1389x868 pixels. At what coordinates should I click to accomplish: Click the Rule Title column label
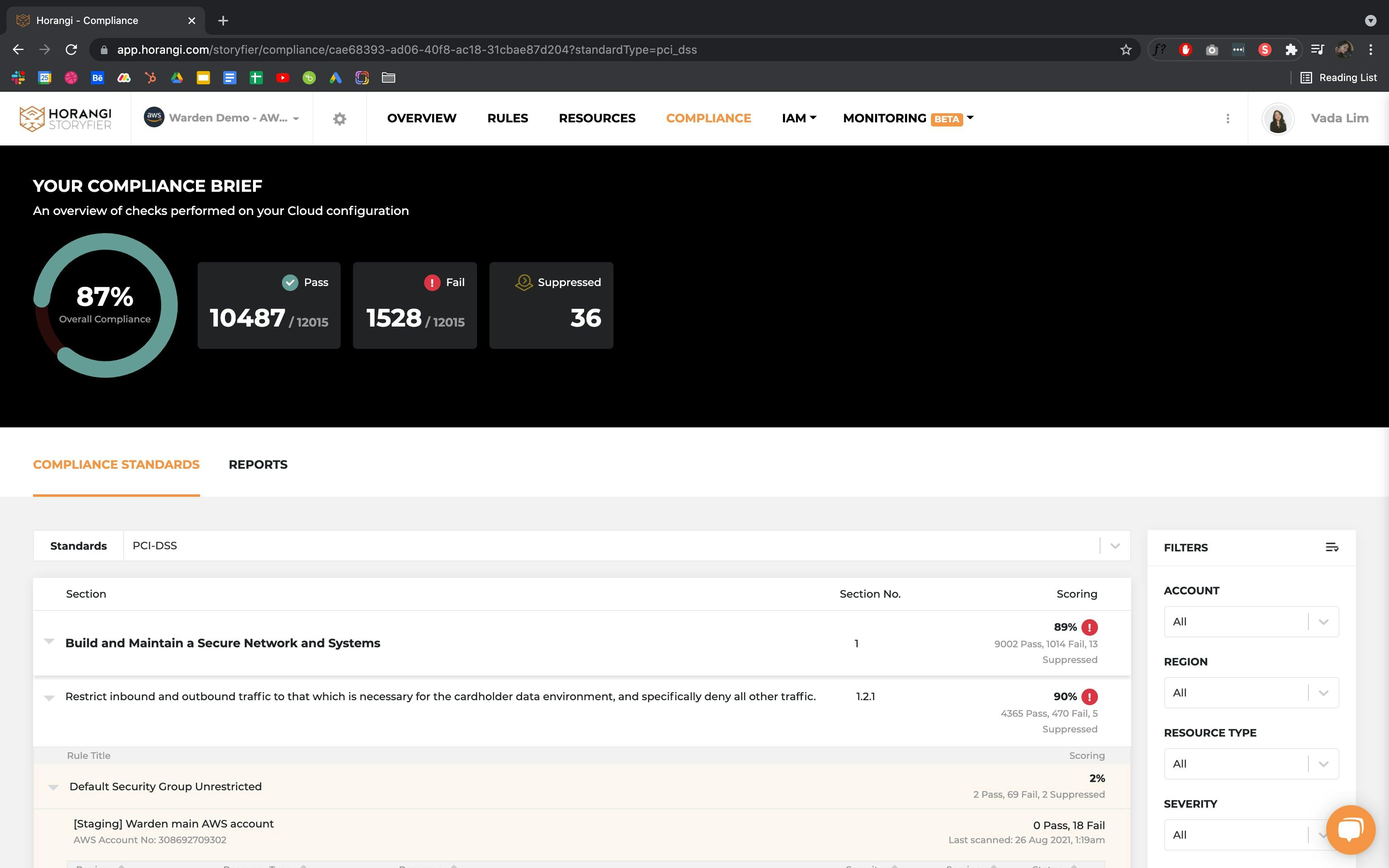click(88, 756)
